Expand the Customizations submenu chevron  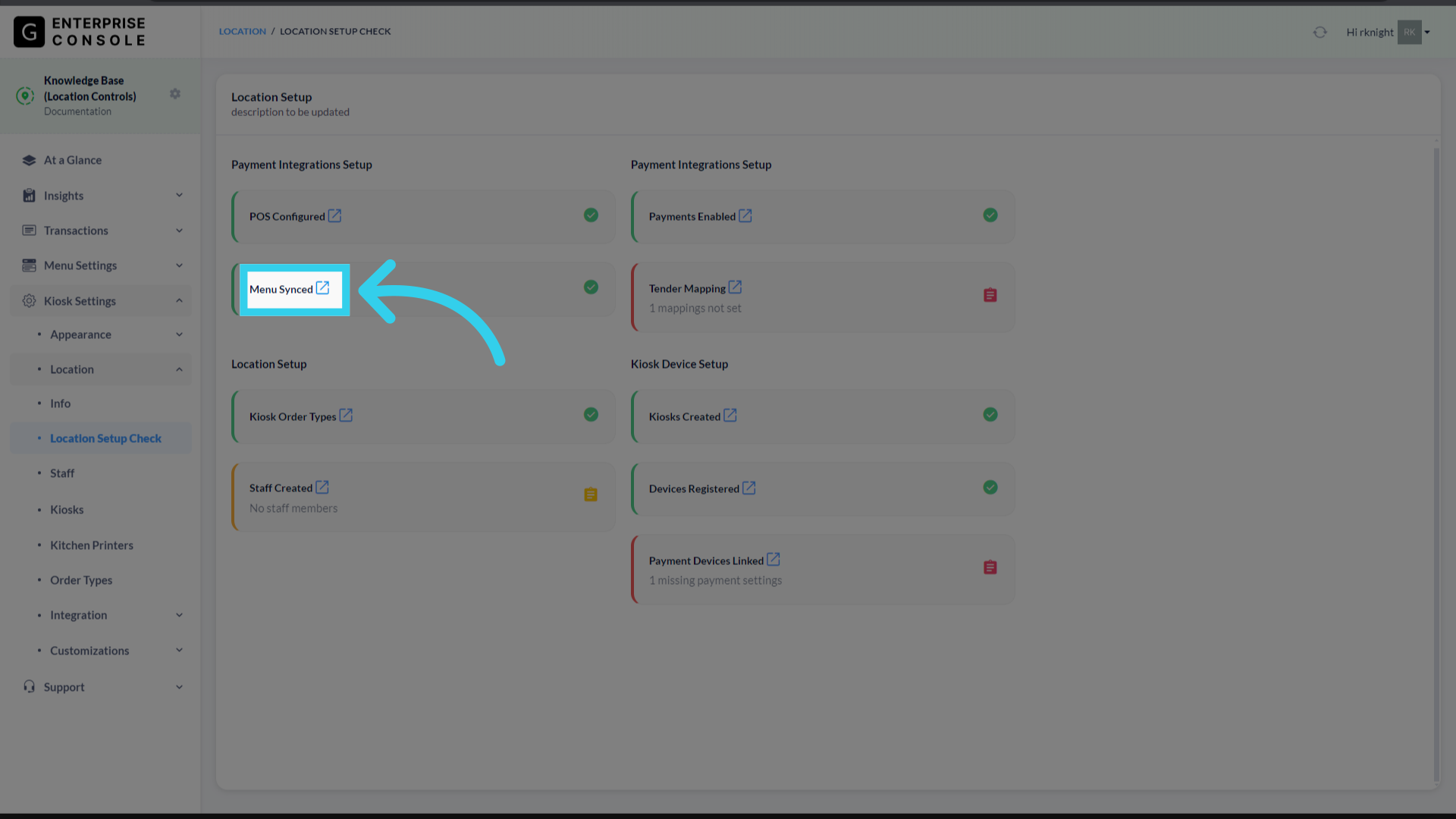(x=180, y=650)
